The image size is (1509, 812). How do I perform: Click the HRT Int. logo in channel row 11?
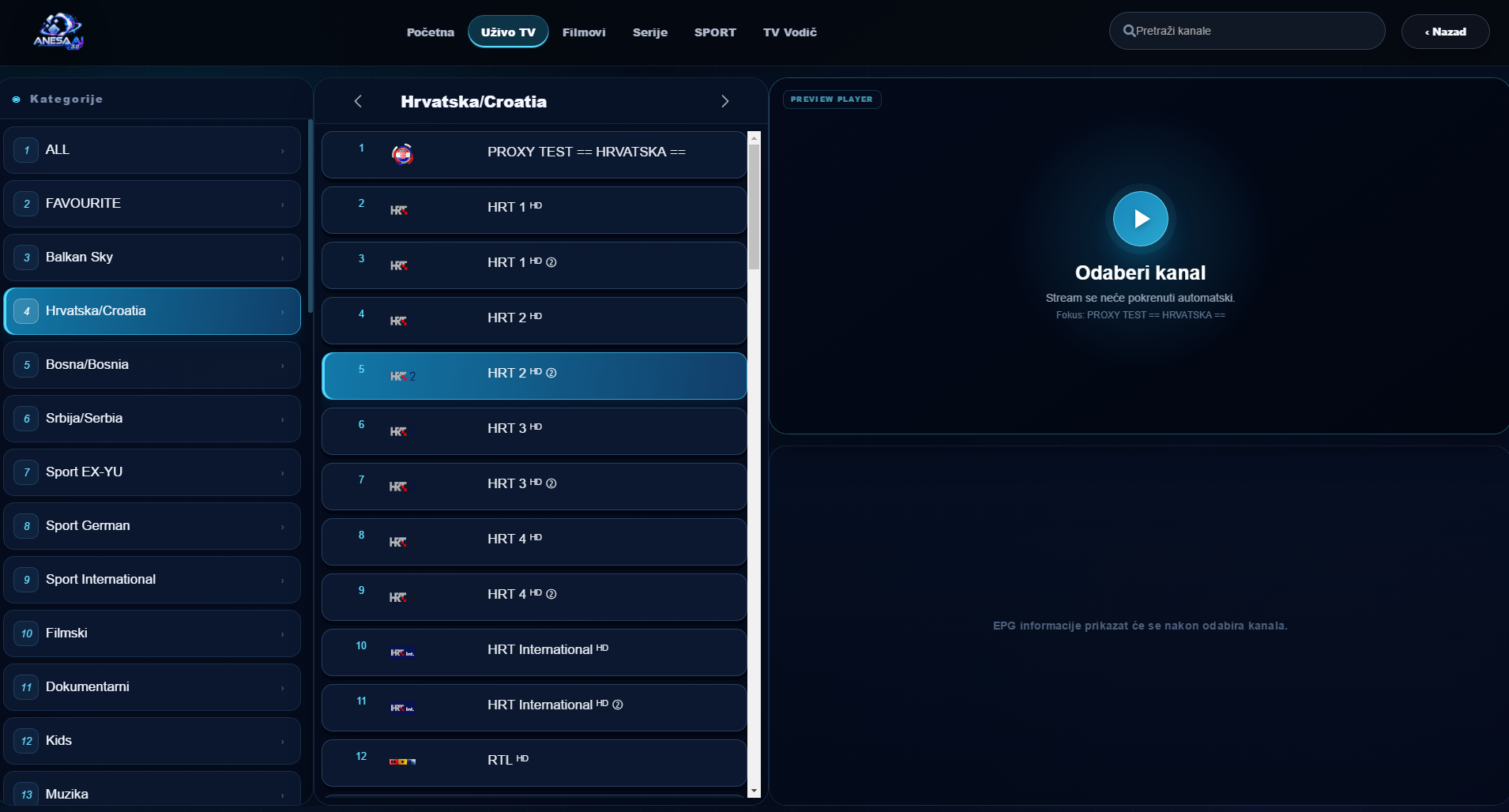(403, 708)
